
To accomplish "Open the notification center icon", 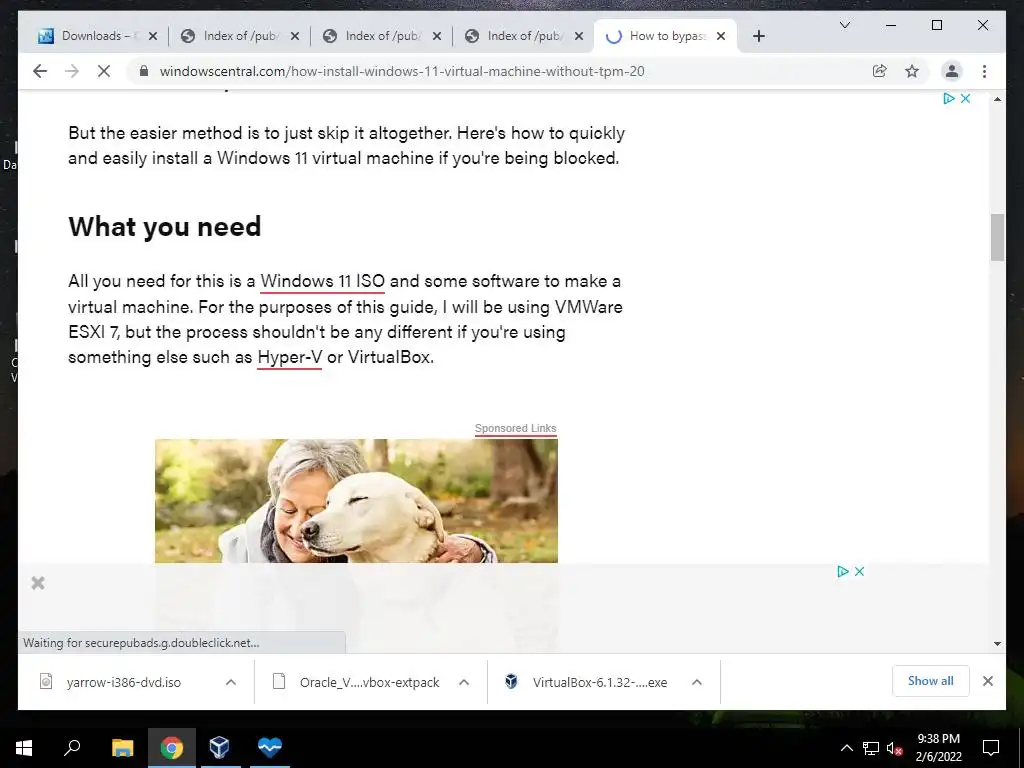I will (991, 748).
